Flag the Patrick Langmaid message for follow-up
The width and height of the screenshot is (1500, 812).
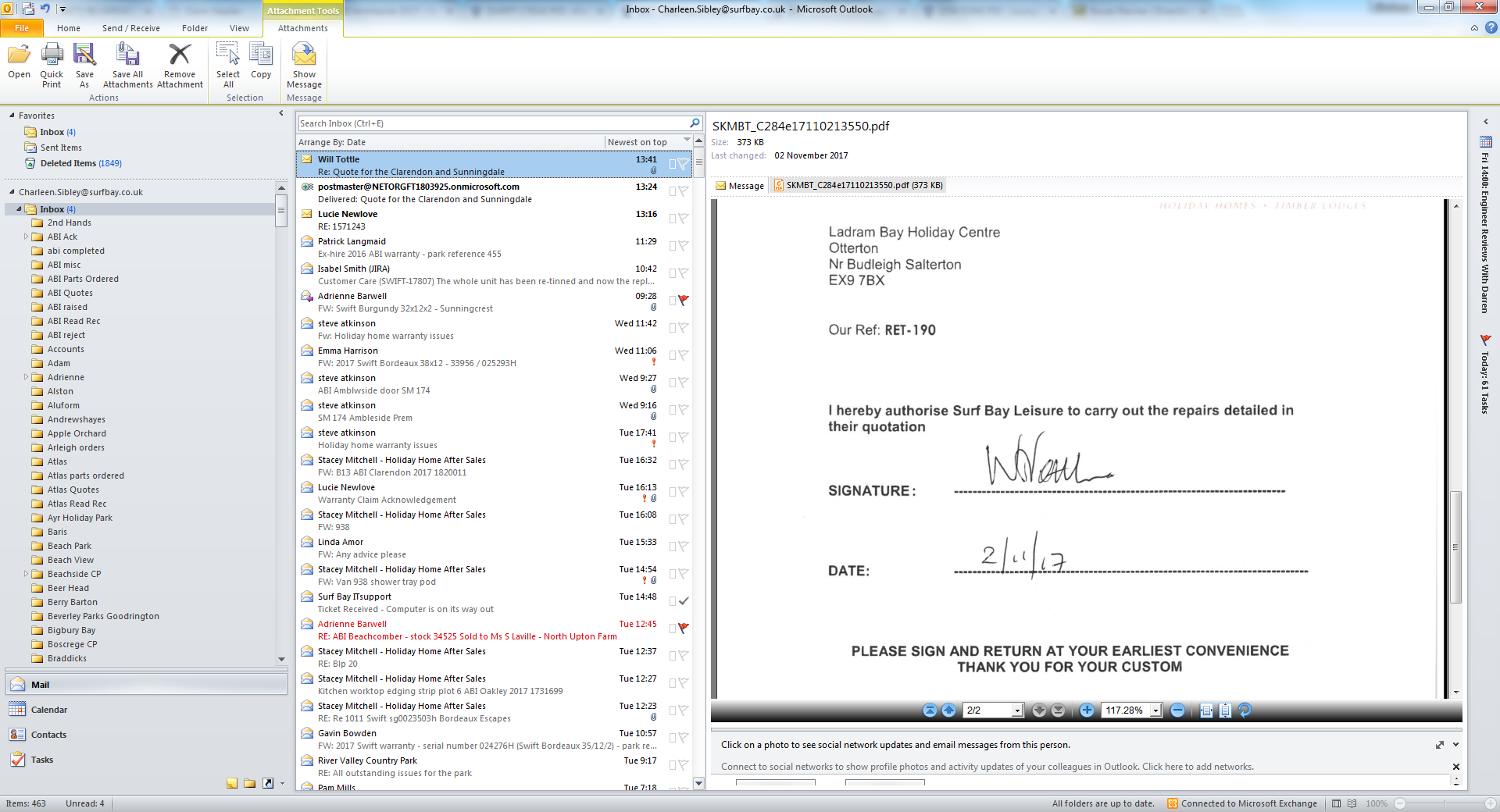point(683,246)
